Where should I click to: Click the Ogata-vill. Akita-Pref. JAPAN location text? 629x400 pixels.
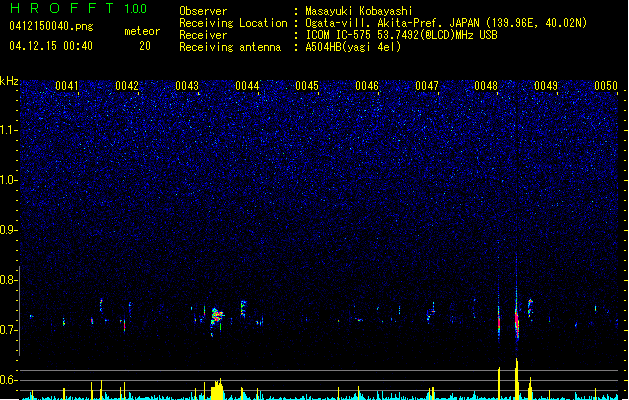[446, 23]
